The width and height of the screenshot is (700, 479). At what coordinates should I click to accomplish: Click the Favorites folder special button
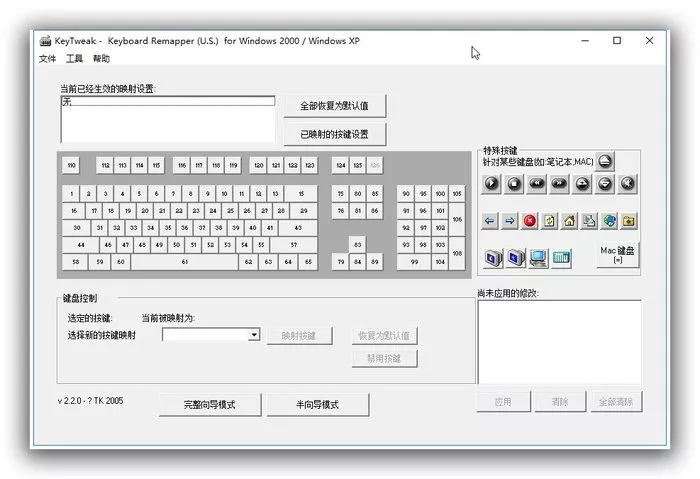[x=629, y=221]
